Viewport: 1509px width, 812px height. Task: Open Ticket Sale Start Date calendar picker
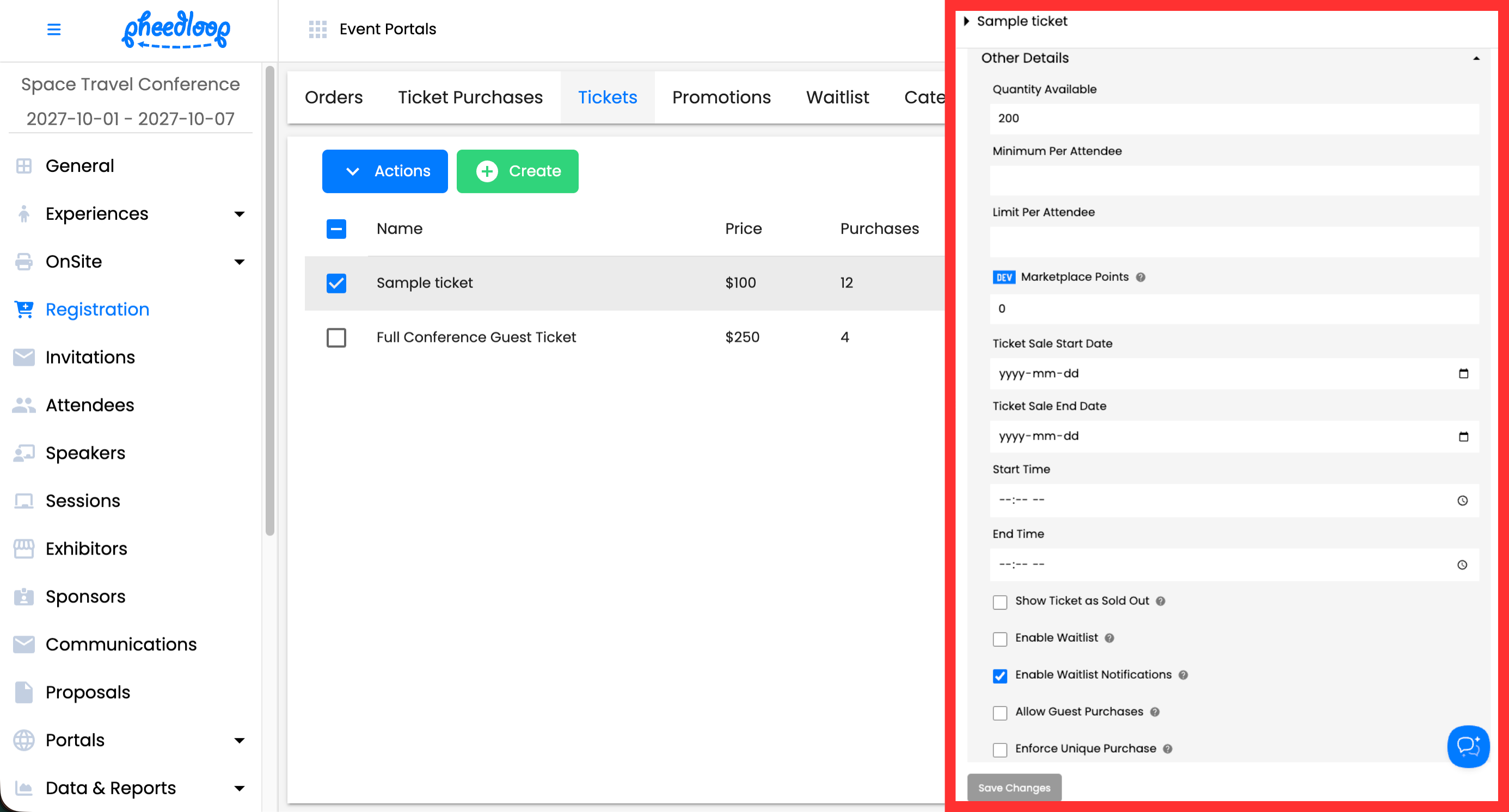1463,373
